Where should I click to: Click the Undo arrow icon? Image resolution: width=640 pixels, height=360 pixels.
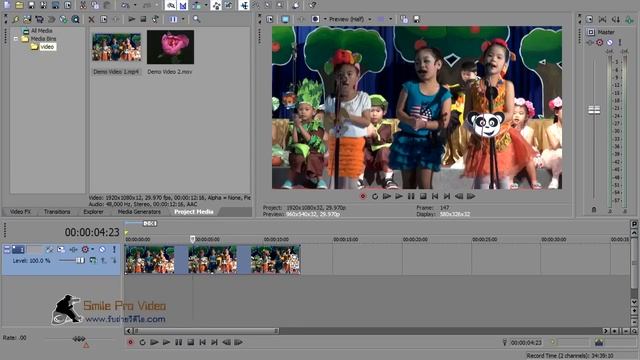(x=125, y=5)
